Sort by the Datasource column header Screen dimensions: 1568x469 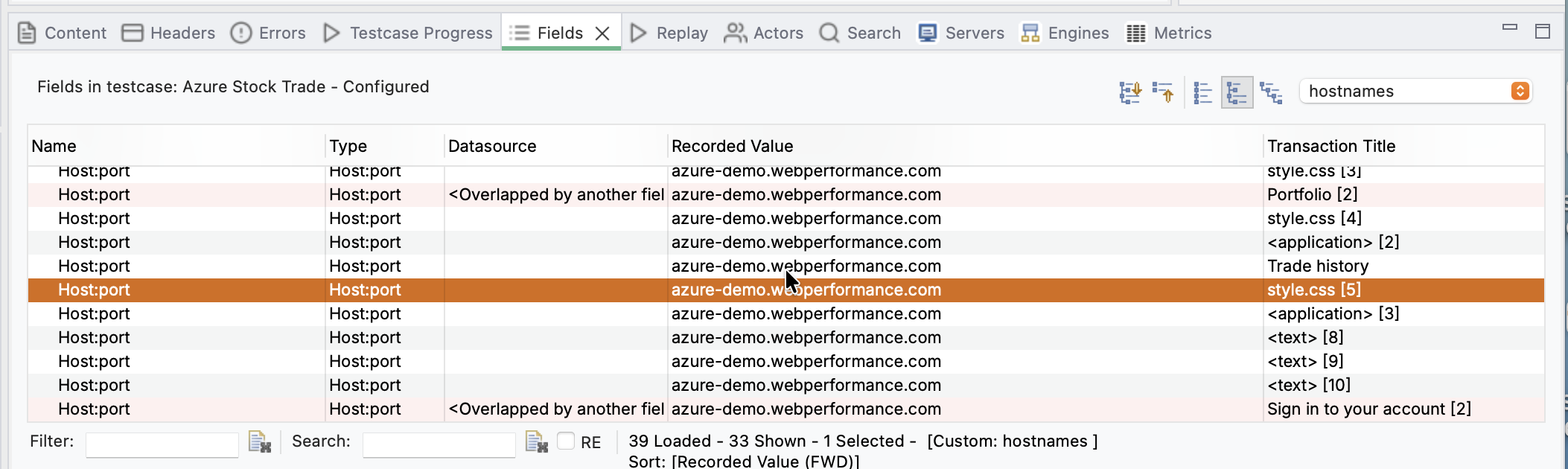(x=556, y=146)
